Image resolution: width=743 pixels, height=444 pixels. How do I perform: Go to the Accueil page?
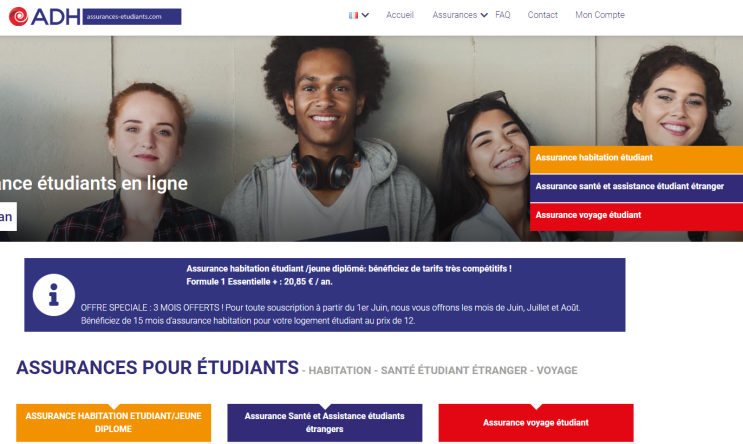399,15
